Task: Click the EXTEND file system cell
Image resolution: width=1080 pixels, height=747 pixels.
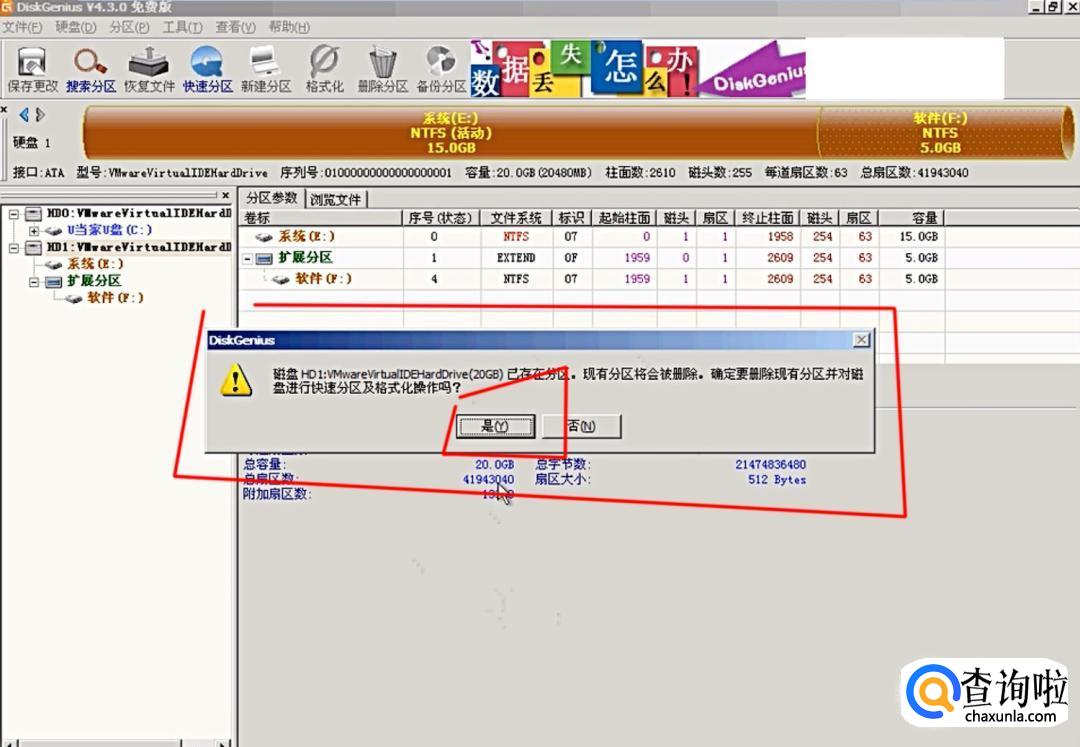Action: click(516, 257)
